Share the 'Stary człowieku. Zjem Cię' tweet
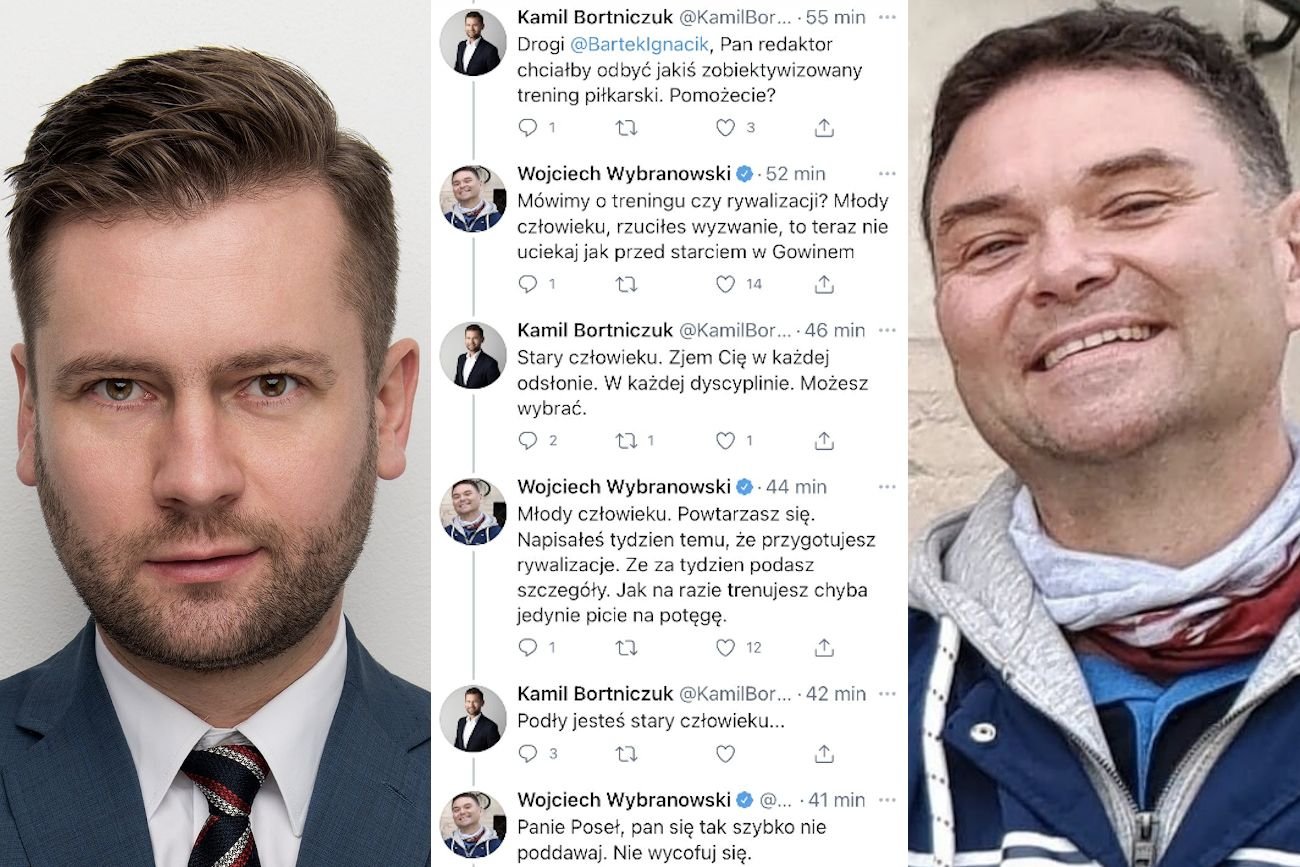 click(824, 441)
